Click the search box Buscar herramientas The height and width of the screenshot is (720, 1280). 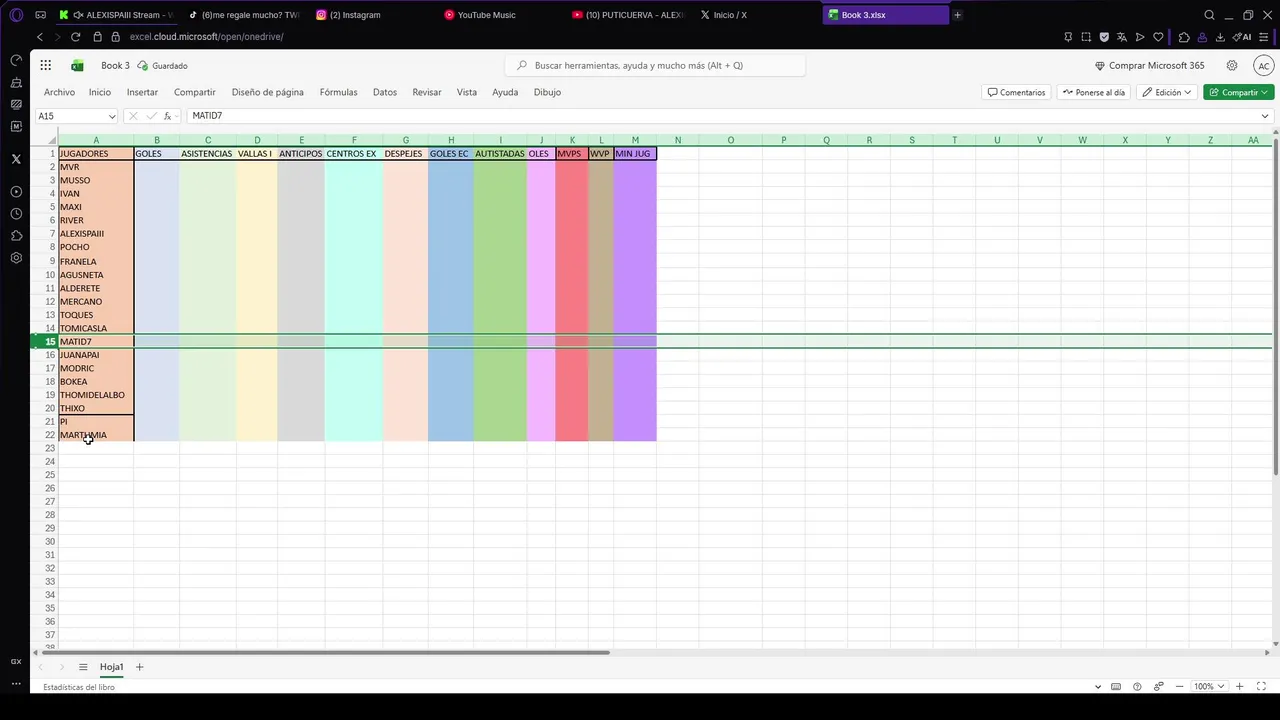(655, 65)
